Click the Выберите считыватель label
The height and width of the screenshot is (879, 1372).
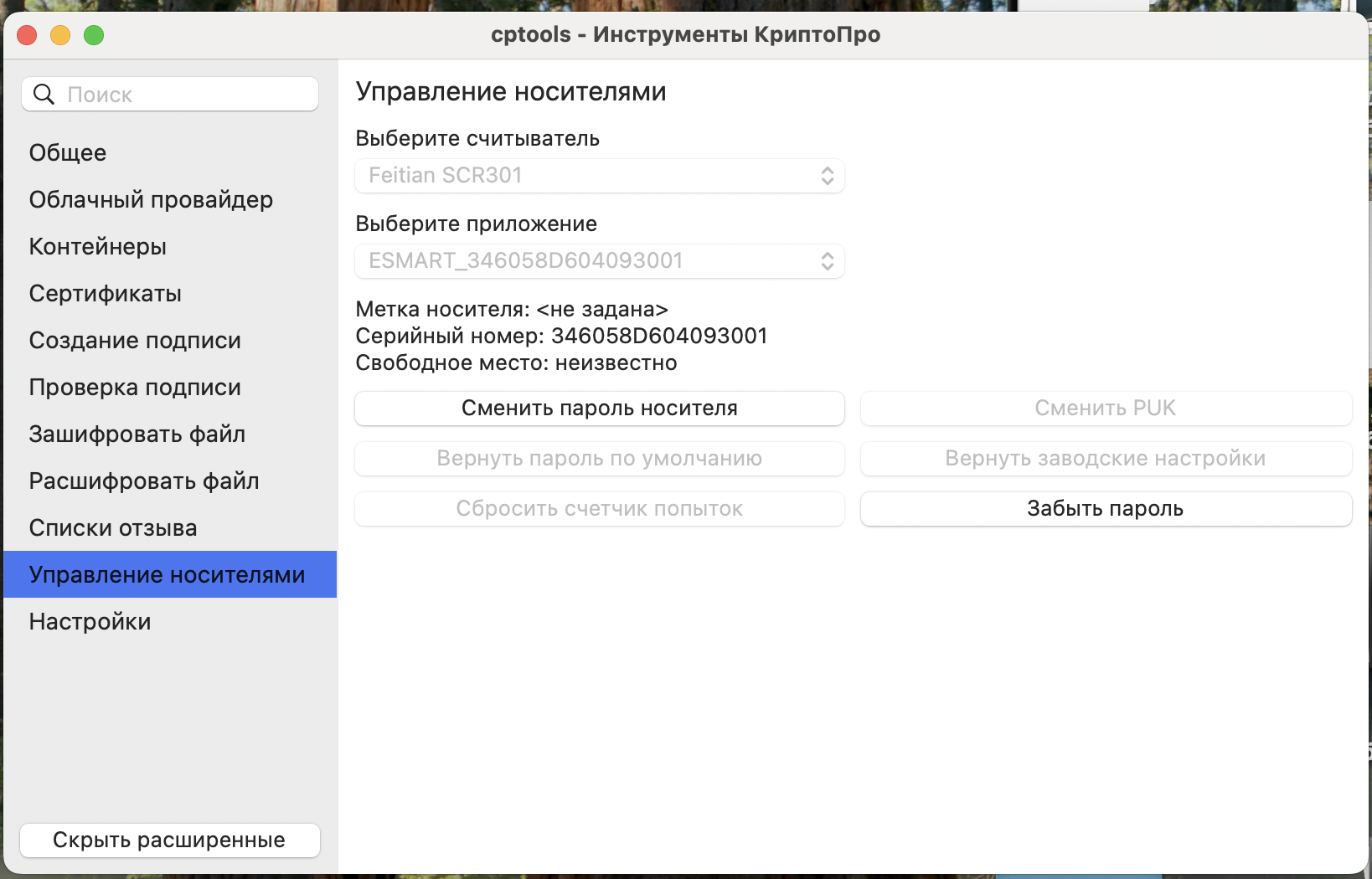pos(477,138)
